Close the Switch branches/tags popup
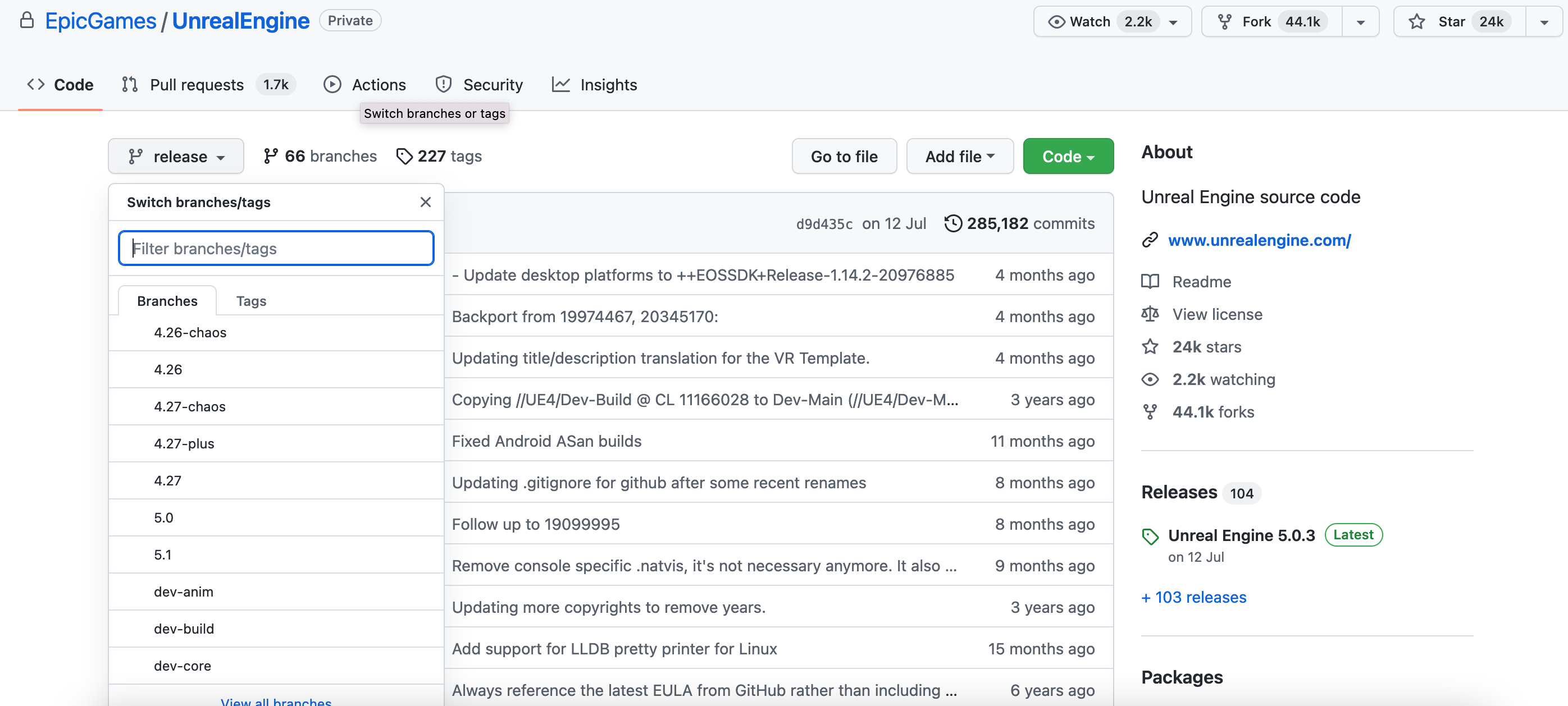 426,202
